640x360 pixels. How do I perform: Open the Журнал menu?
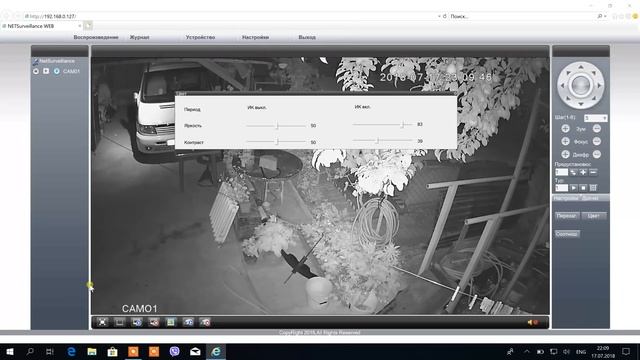click(x=140, y=37)
